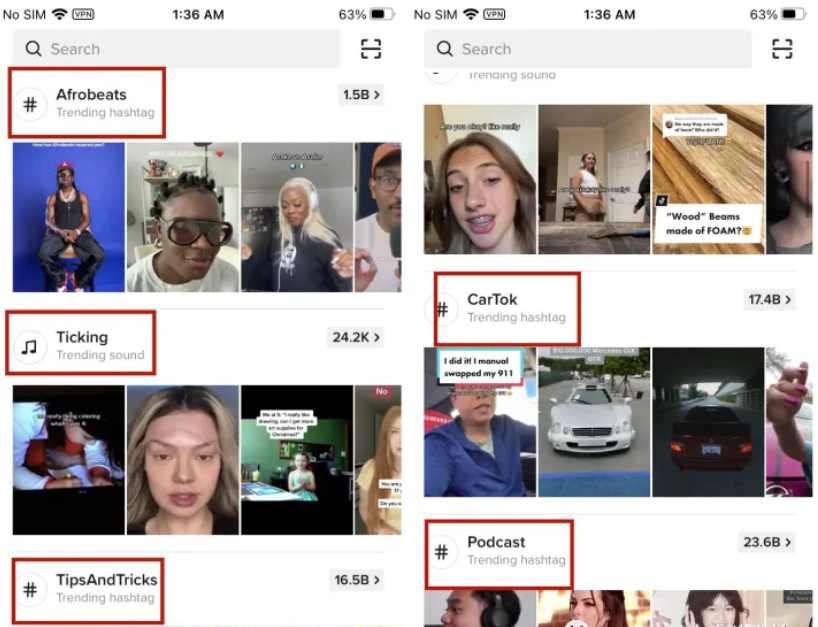
Task: Tap the hashtag icon beside TipsAndTricks
Action: [x=31, y=589]
